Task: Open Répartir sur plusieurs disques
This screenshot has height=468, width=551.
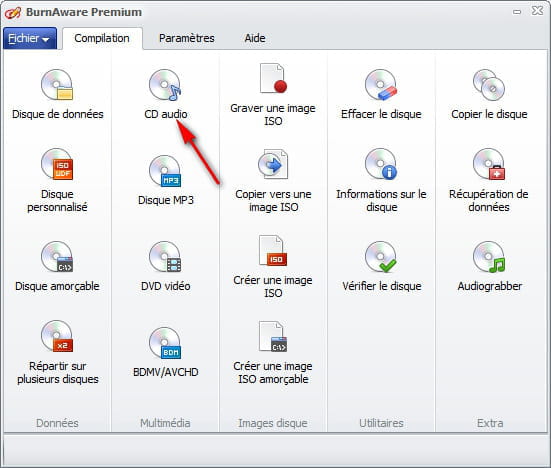Action: coord(57,352)
